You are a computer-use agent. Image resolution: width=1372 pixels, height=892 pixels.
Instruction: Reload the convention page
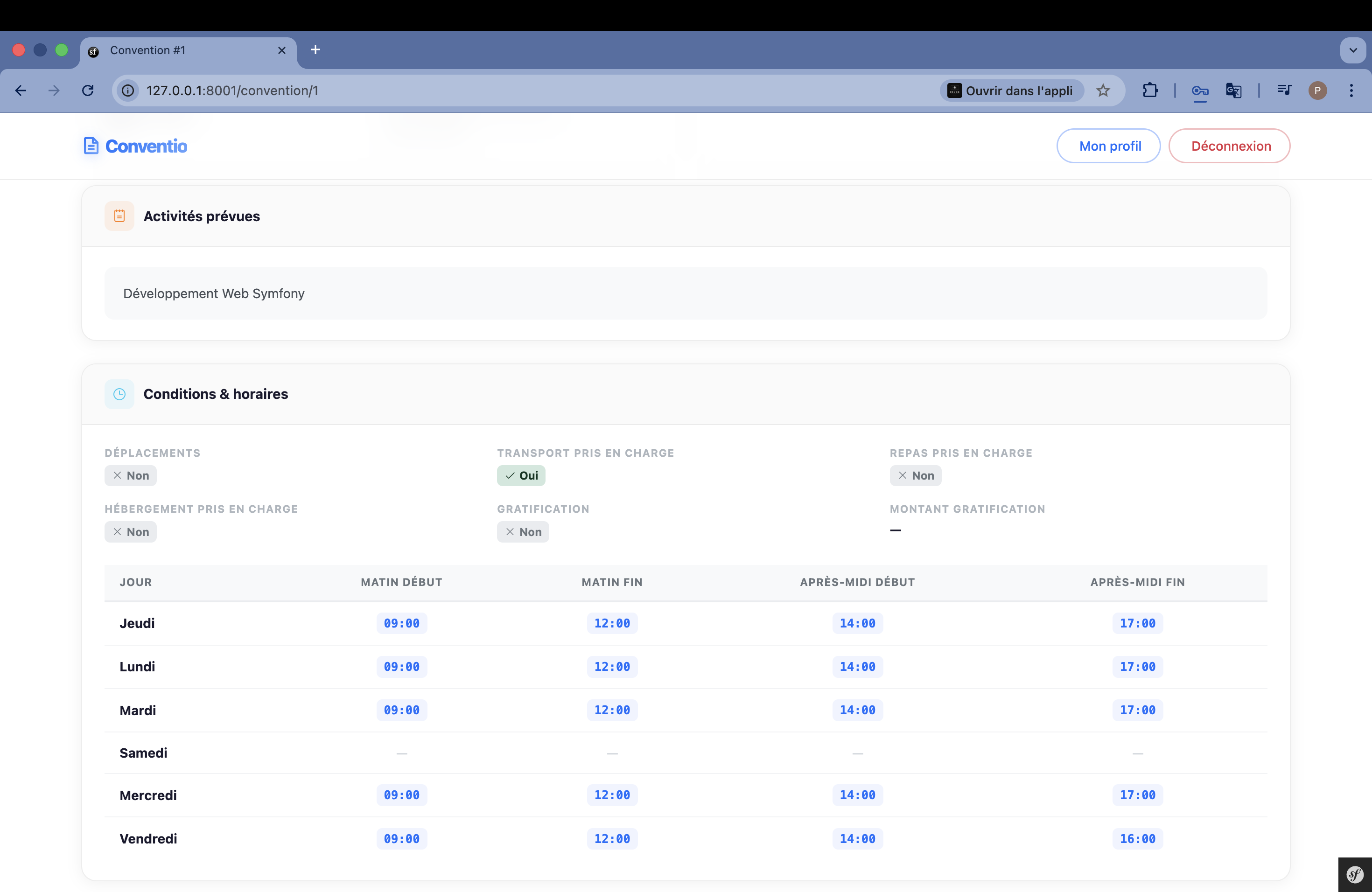(88, 91)
